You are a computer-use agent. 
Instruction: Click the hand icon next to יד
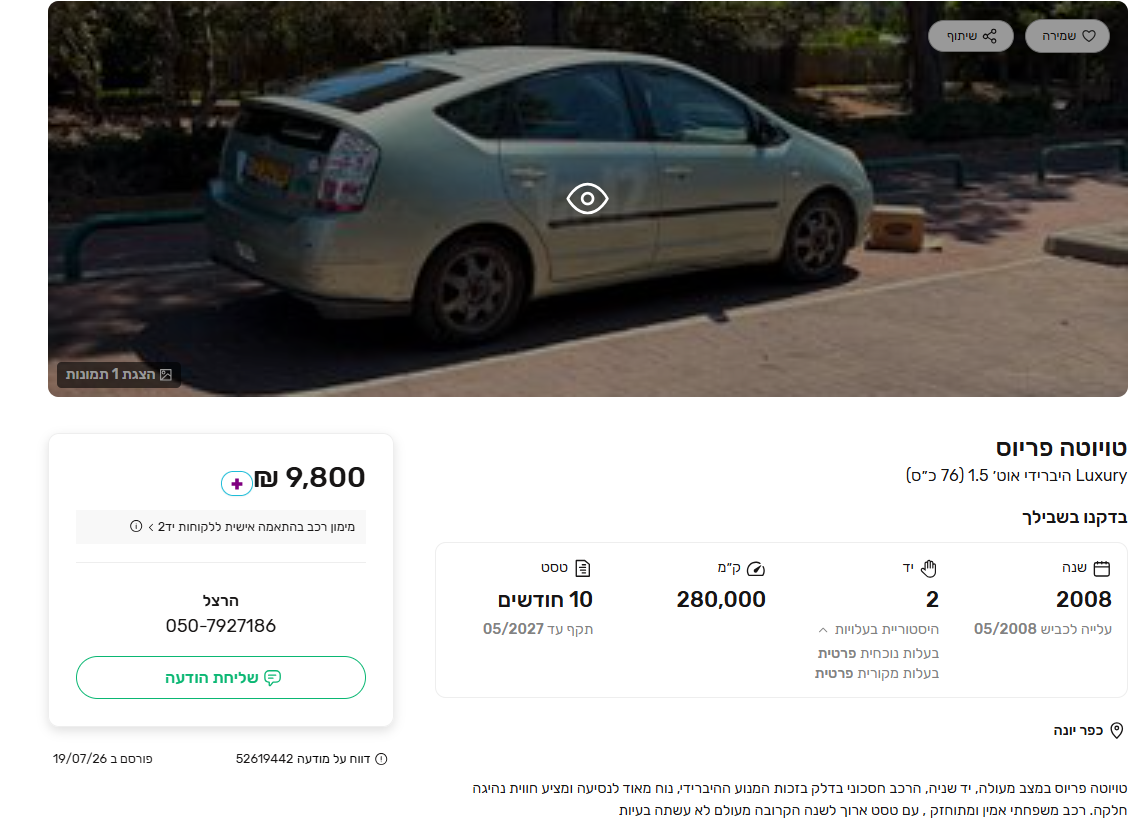tap(929, 568)
